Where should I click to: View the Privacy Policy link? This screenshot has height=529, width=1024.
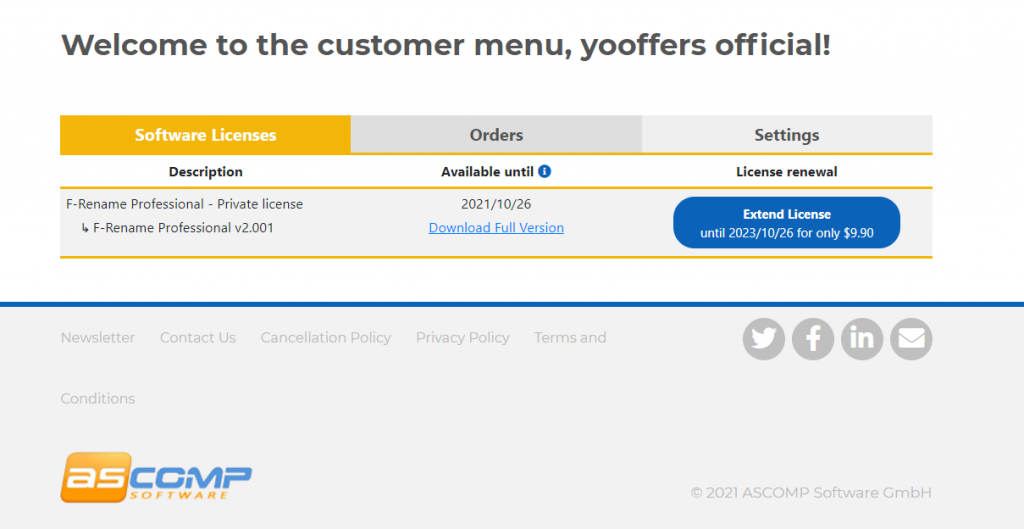click(x=462, y=338)
